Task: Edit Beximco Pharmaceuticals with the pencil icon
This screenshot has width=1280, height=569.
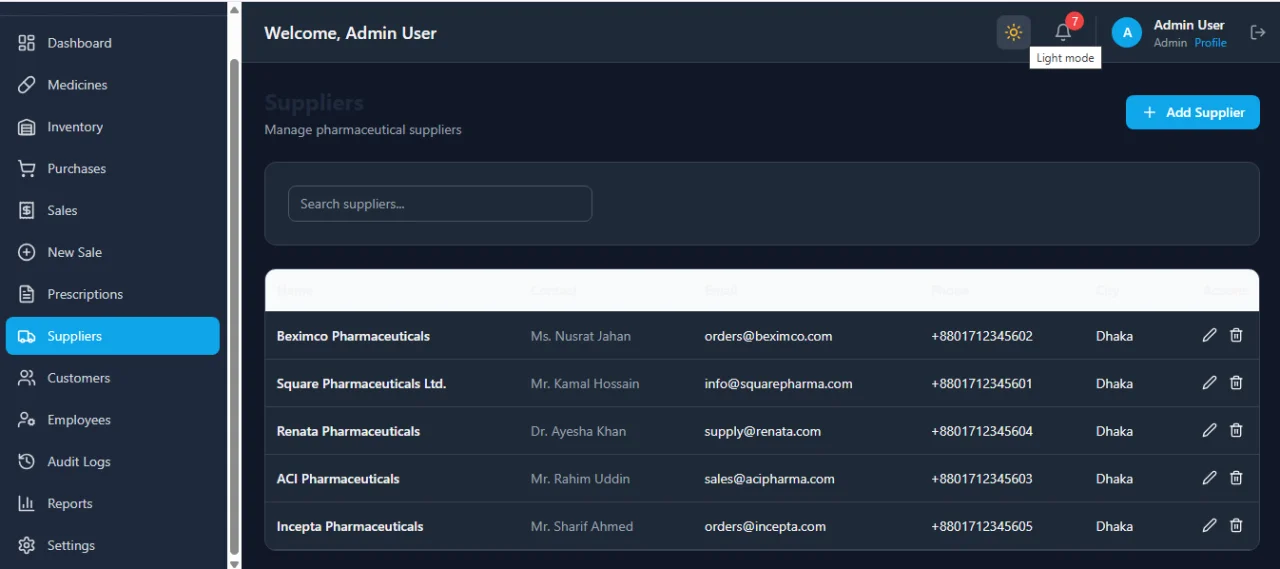Action: (x=1209, y=335)
